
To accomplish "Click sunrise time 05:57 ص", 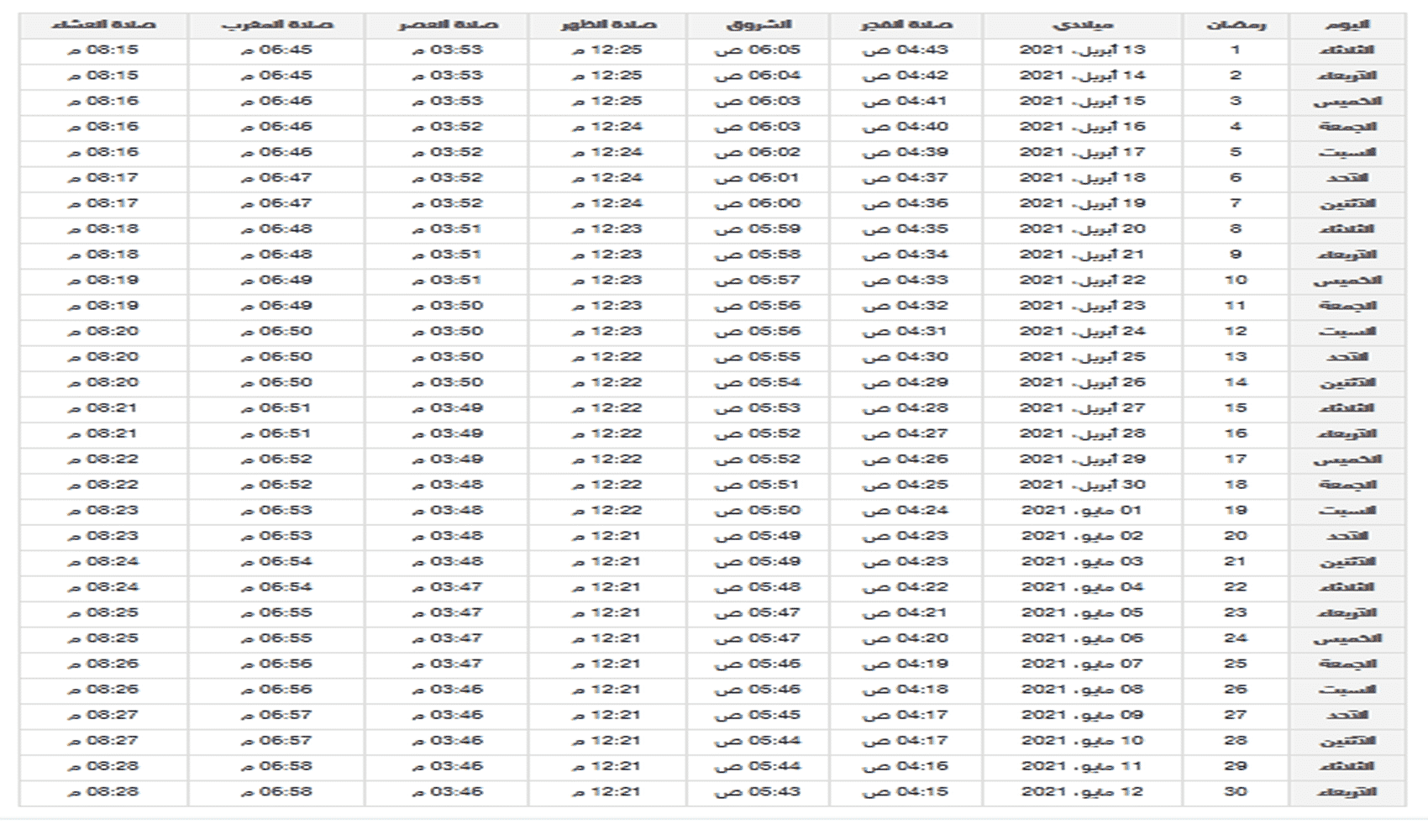I will (758, 281).
